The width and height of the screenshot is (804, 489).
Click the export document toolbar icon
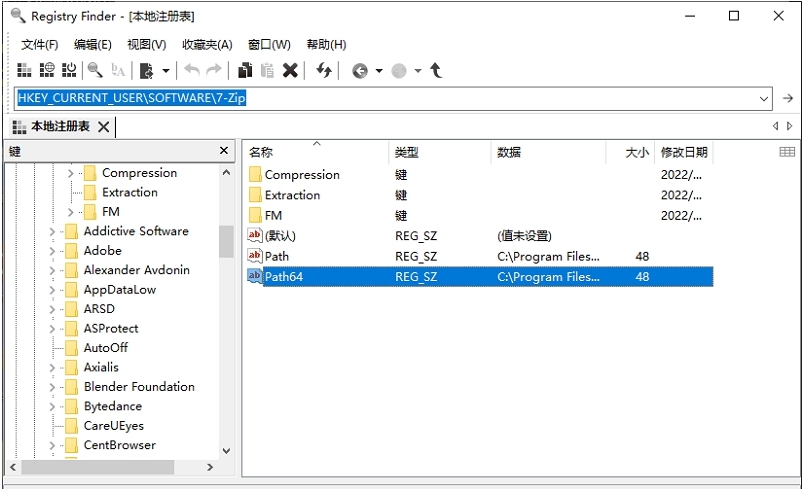pos(147,70)
